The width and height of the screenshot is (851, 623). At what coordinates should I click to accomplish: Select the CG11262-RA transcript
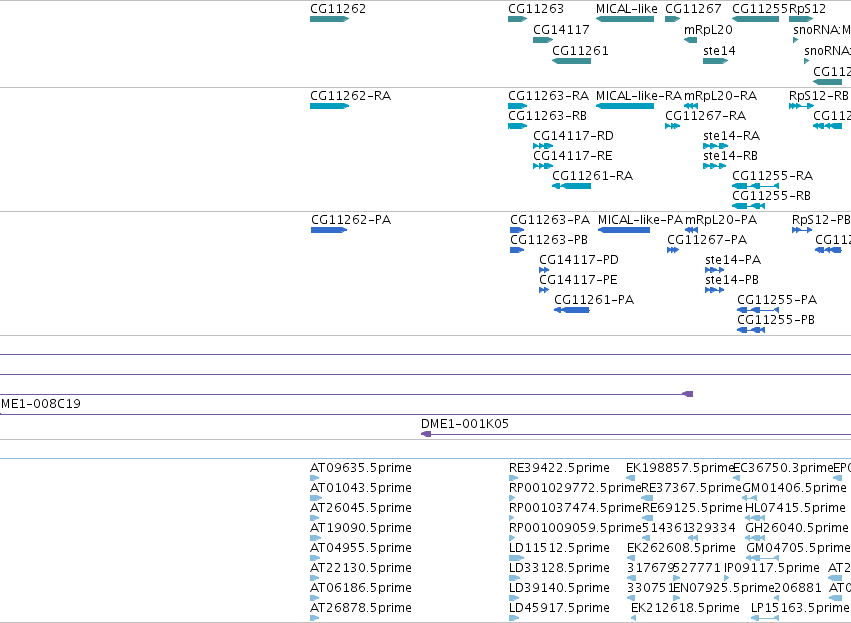tap(329, 106)
